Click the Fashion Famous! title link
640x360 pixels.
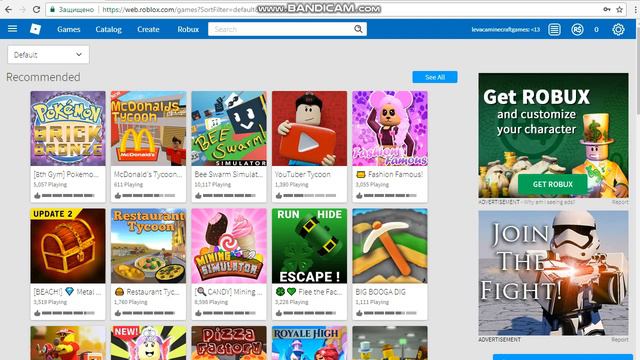pyautogui.click(x=389, y=174)
